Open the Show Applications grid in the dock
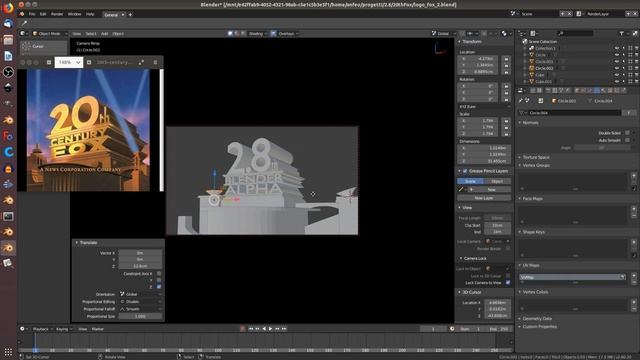The image size is (640, 360). [x=8, y=351]
